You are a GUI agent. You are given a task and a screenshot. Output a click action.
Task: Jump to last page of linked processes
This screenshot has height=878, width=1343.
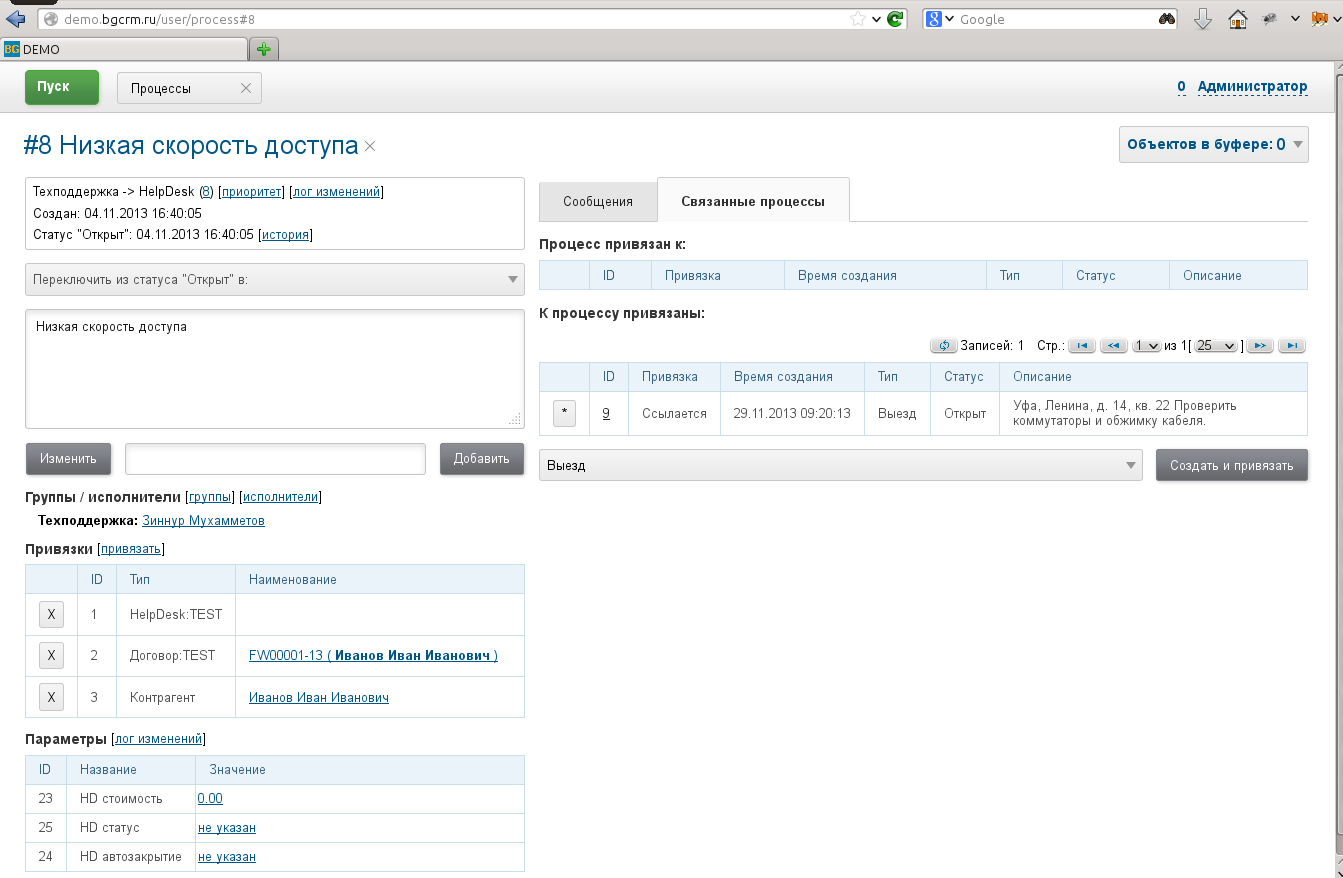pyautogui.click(x=1292, y=346)
